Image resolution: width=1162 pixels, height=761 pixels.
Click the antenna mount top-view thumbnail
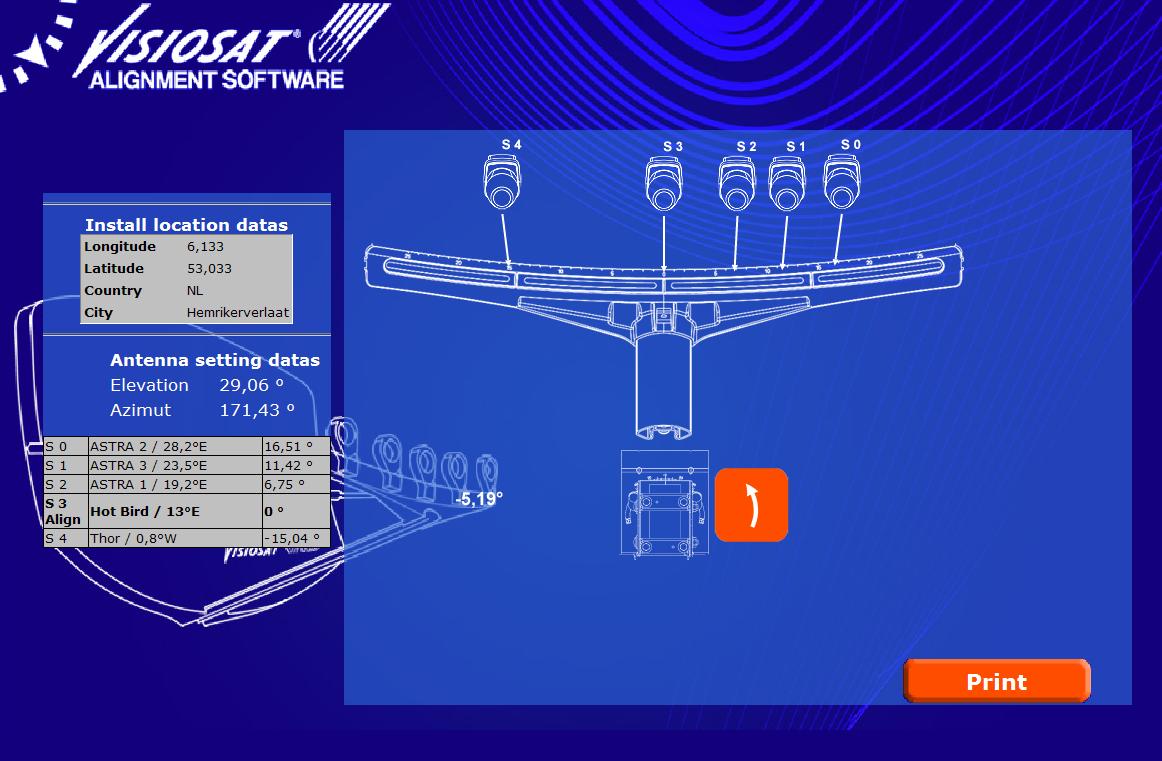[665, 504]
